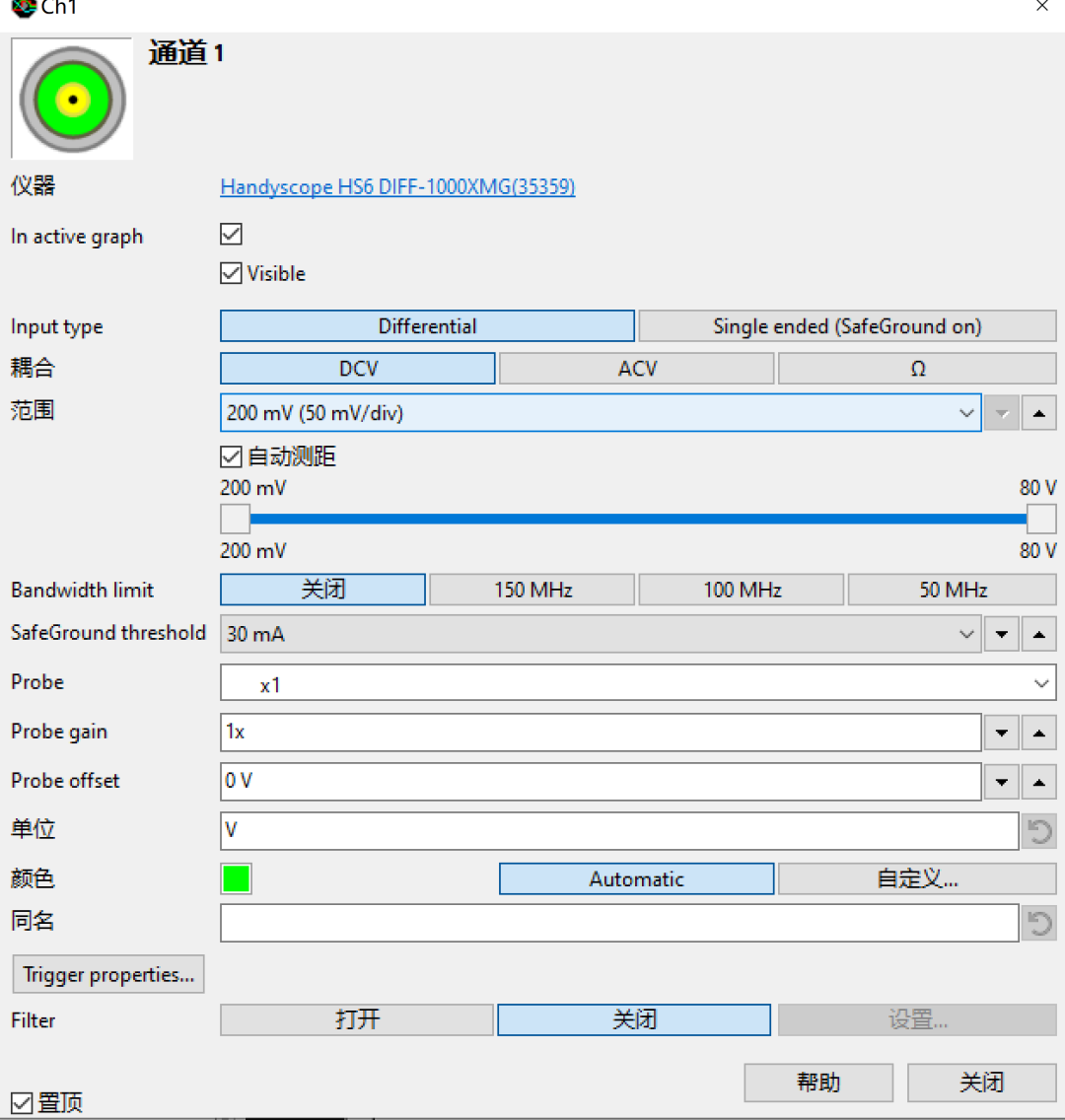Set bandwidth limit to 100 MHz
The image size is (1065, 1120).
742,590
